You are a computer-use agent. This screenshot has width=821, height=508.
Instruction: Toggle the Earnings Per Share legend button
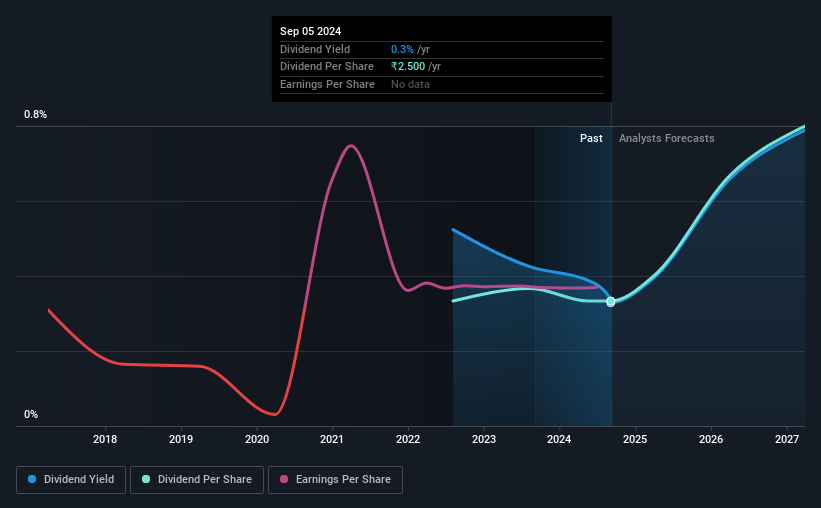[335, 480]
